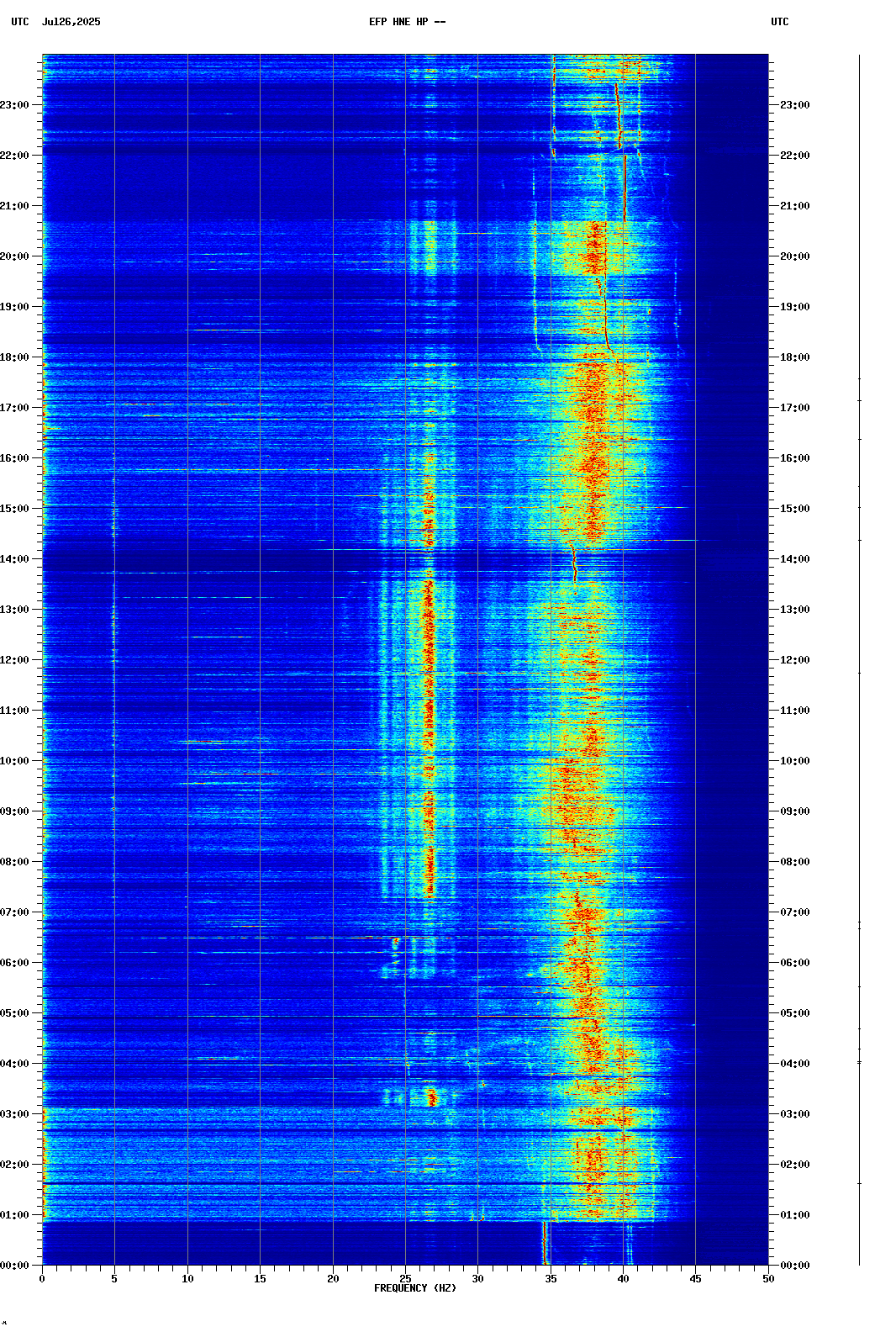
Task: Click 02:00 on the left time axis
Action: (x=14, y=1165)
